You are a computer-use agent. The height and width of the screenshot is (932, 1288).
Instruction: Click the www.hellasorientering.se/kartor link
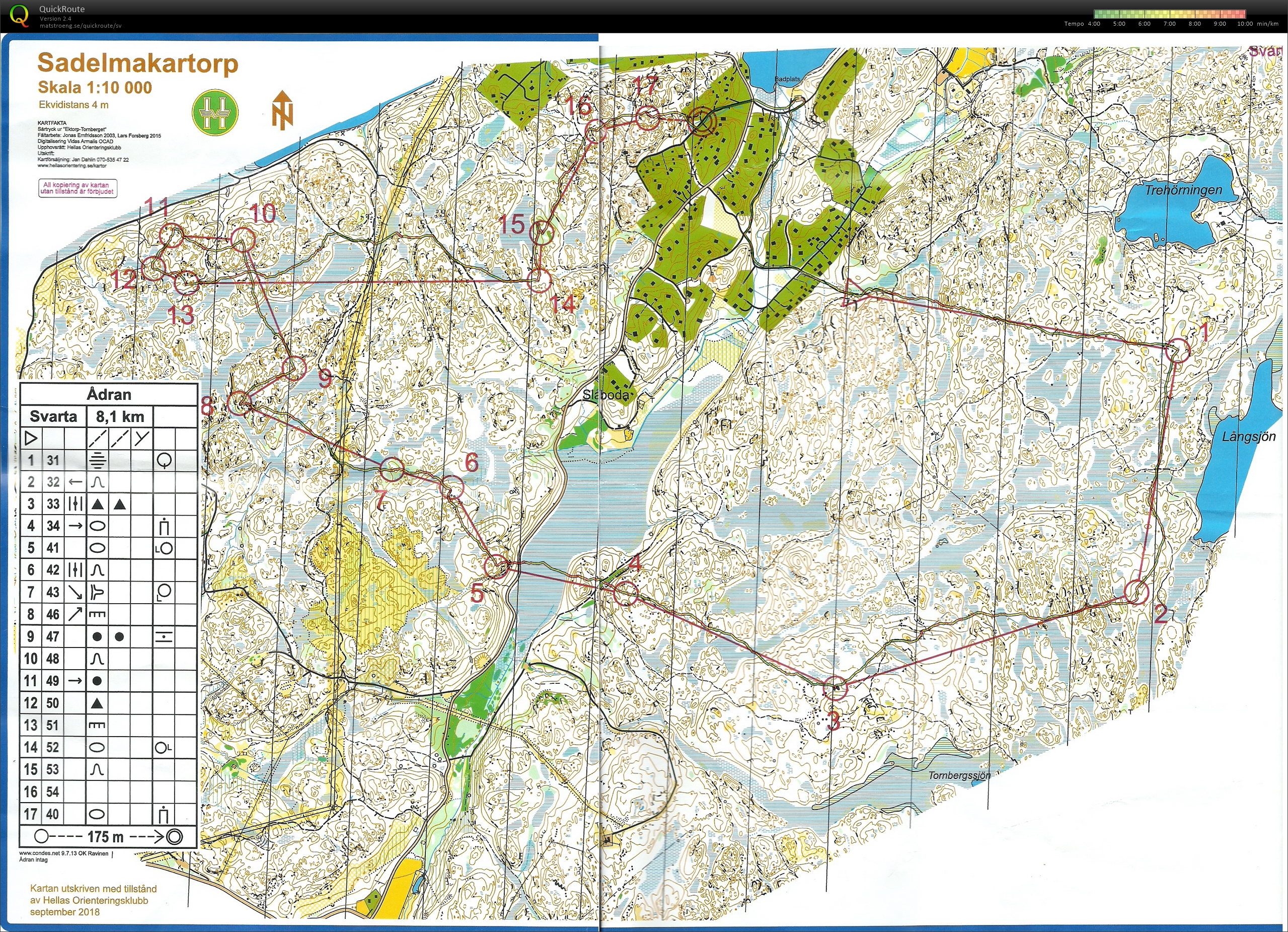(71, 166)
